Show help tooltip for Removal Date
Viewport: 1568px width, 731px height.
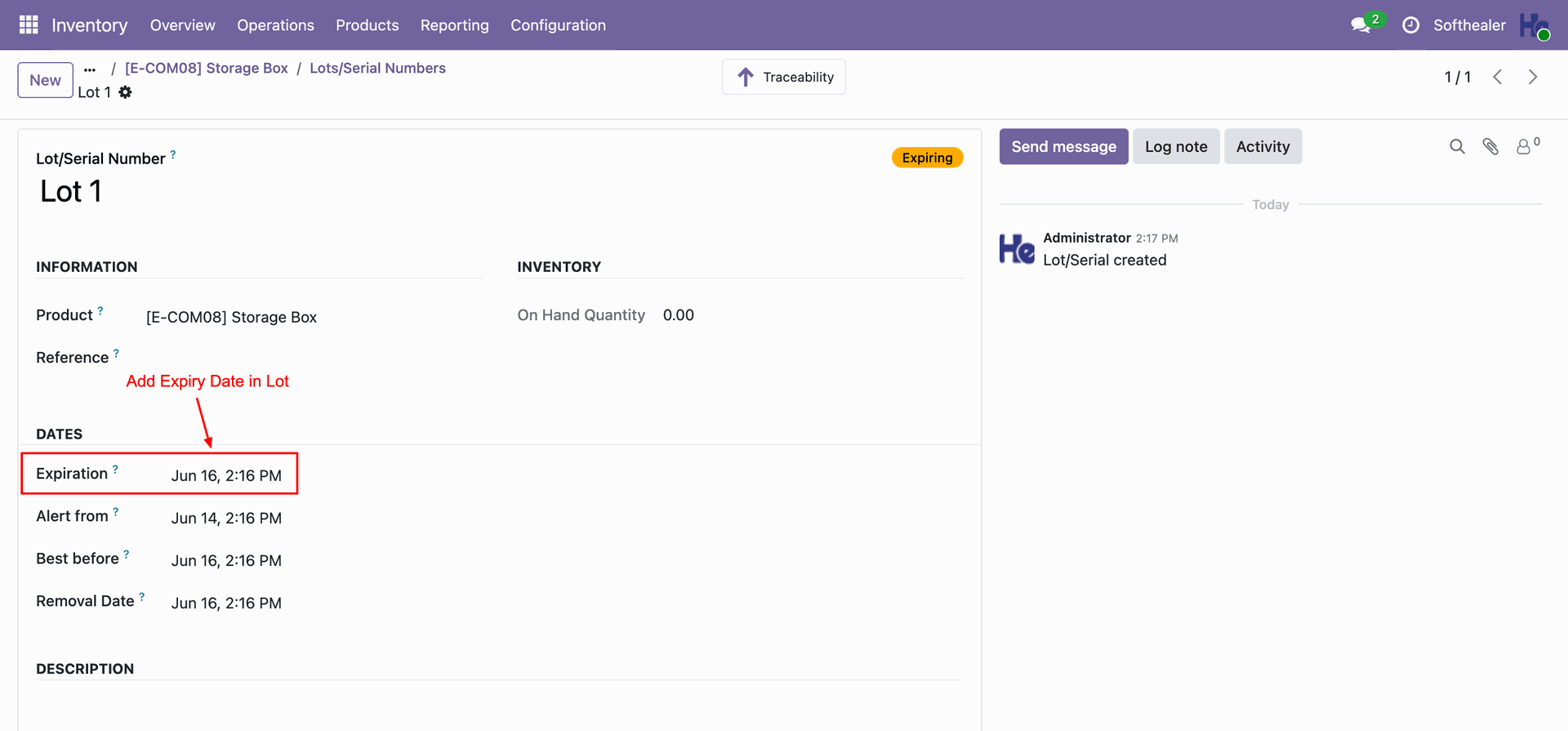pyautogui.click(x=142, y=596)
